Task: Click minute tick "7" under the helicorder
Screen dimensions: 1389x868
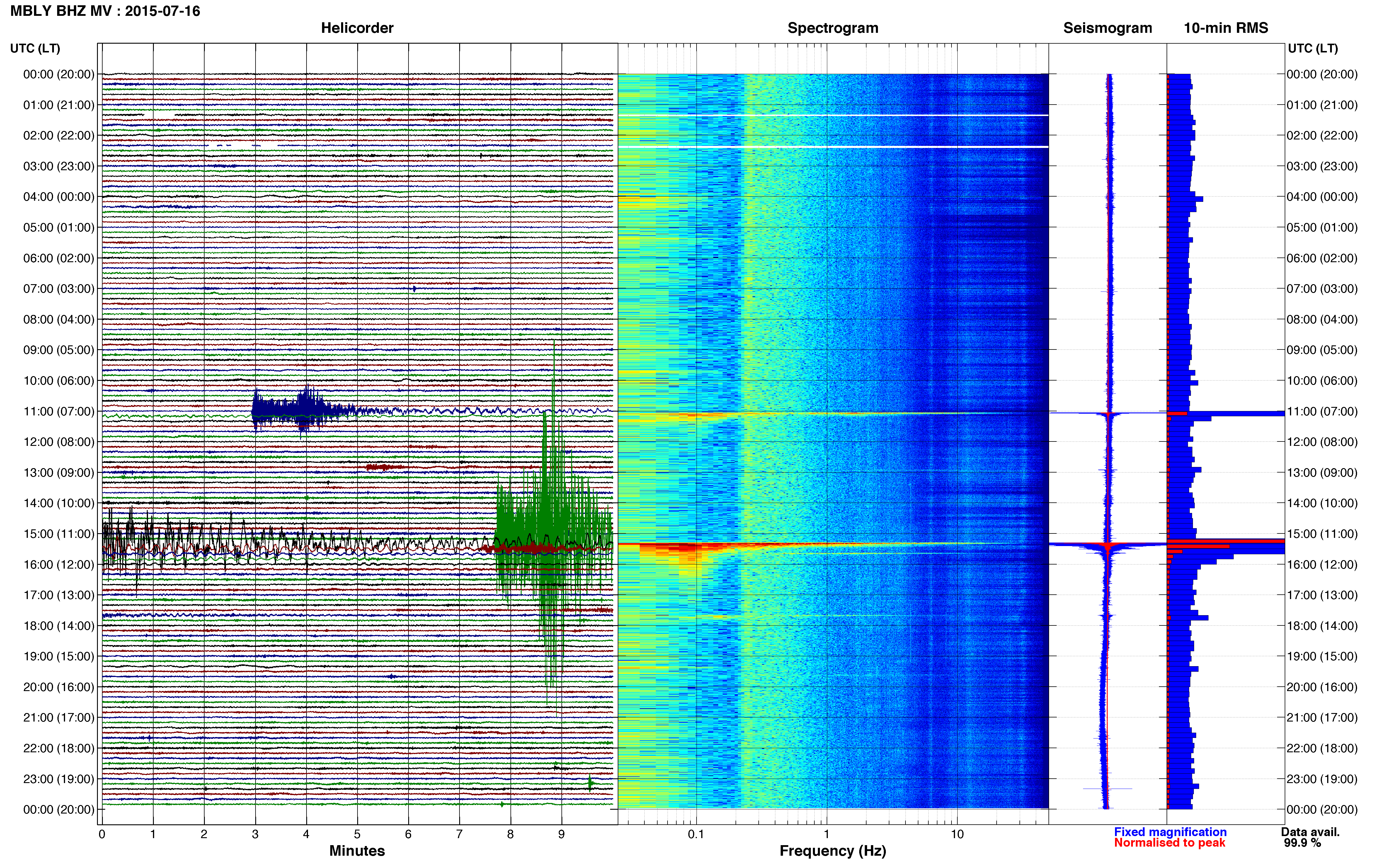Action: pyautogui.click(x=459, y=834)
